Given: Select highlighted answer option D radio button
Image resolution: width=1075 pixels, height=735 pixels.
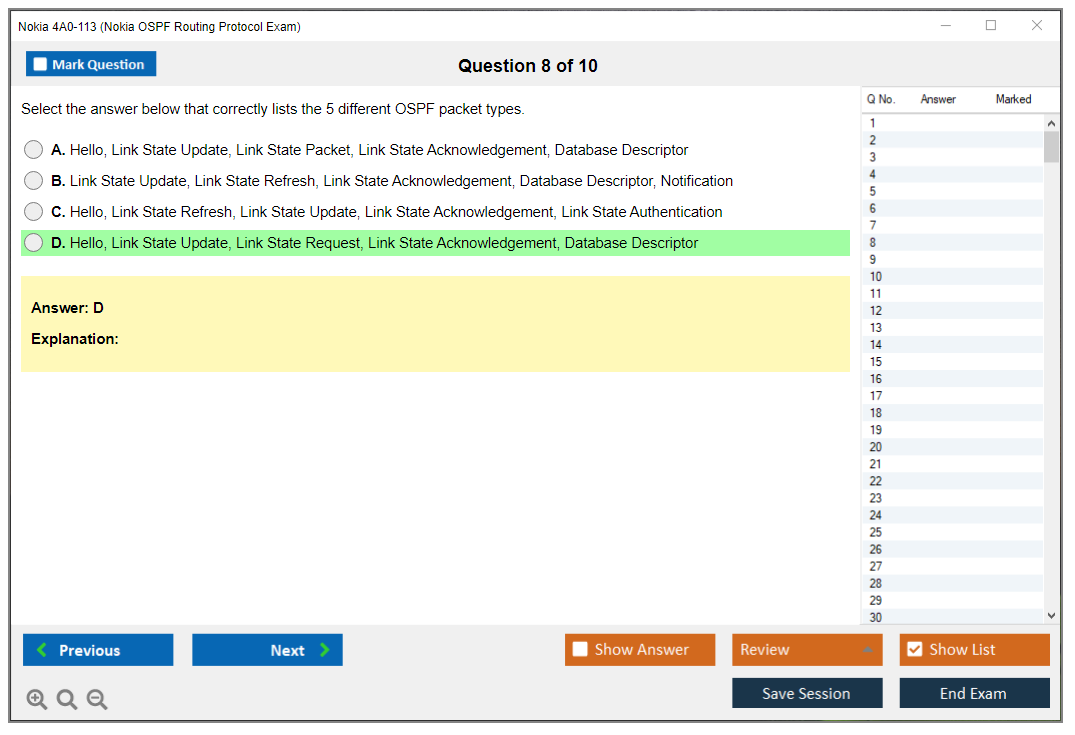Looking at the screenshot, I should point(34,243).
